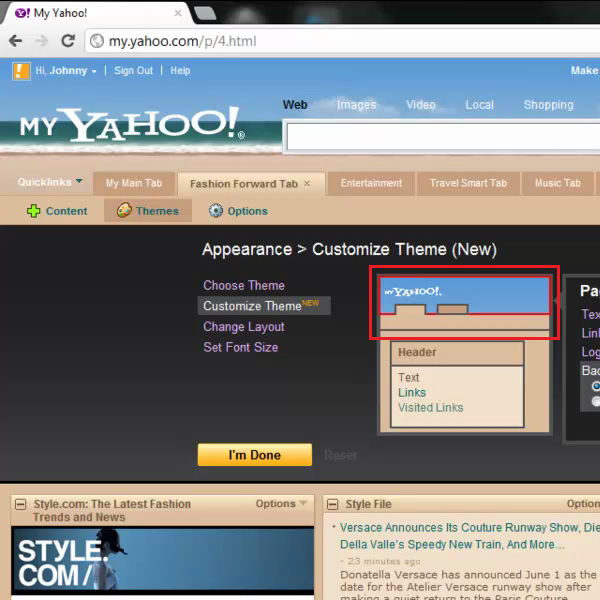This screenshot has height=600, width=600.
Task: Click Style.com Latest Fashion module title
Action: click(112, 510)
